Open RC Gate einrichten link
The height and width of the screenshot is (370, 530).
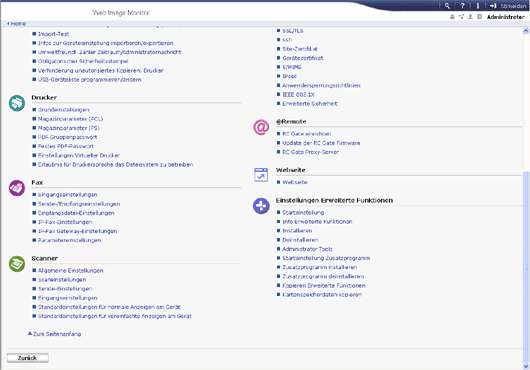click(307, 134)
